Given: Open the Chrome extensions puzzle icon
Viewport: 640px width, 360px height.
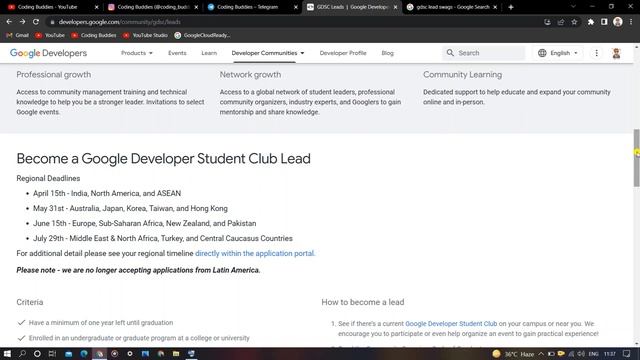Looking at the screenshot, I should [591, 22].
